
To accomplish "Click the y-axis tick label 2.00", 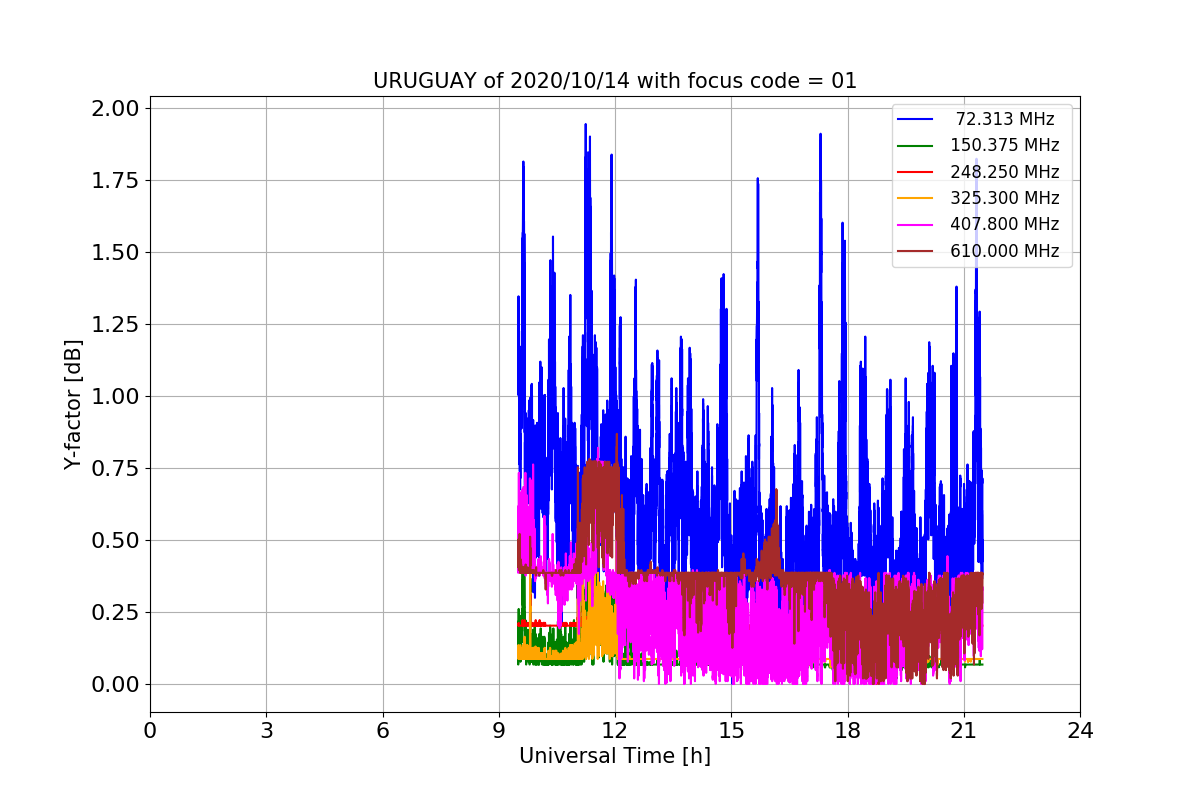I will coord(116,109).
